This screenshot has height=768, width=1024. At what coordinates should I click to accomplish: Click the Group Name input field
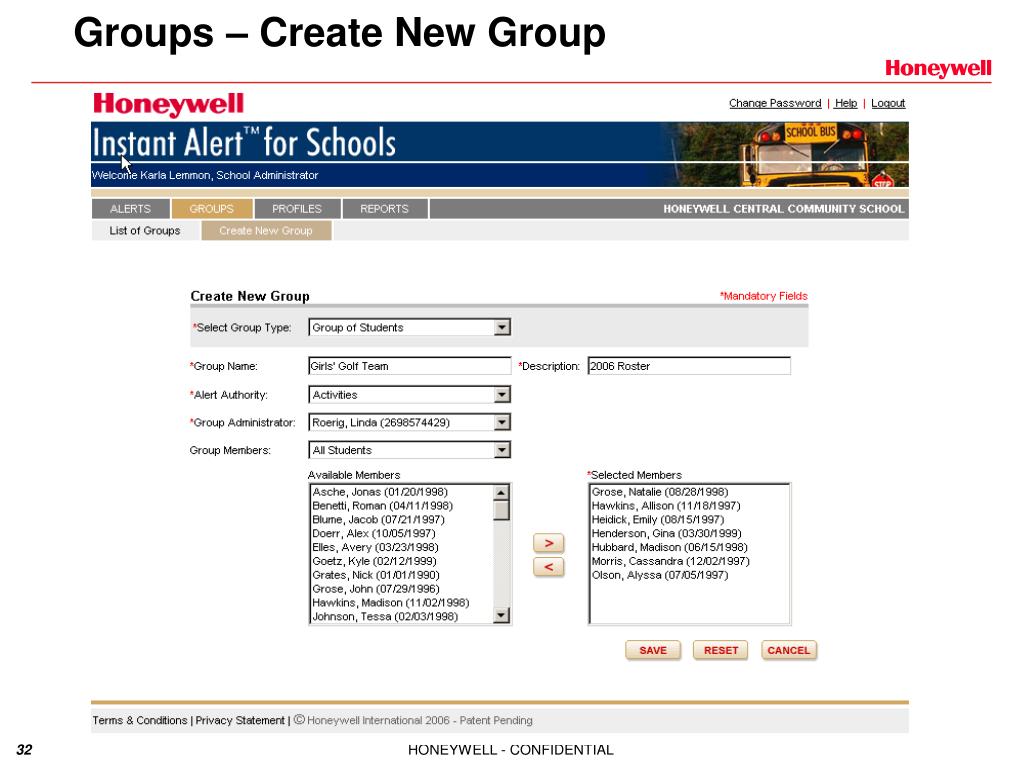click(409, 366)
